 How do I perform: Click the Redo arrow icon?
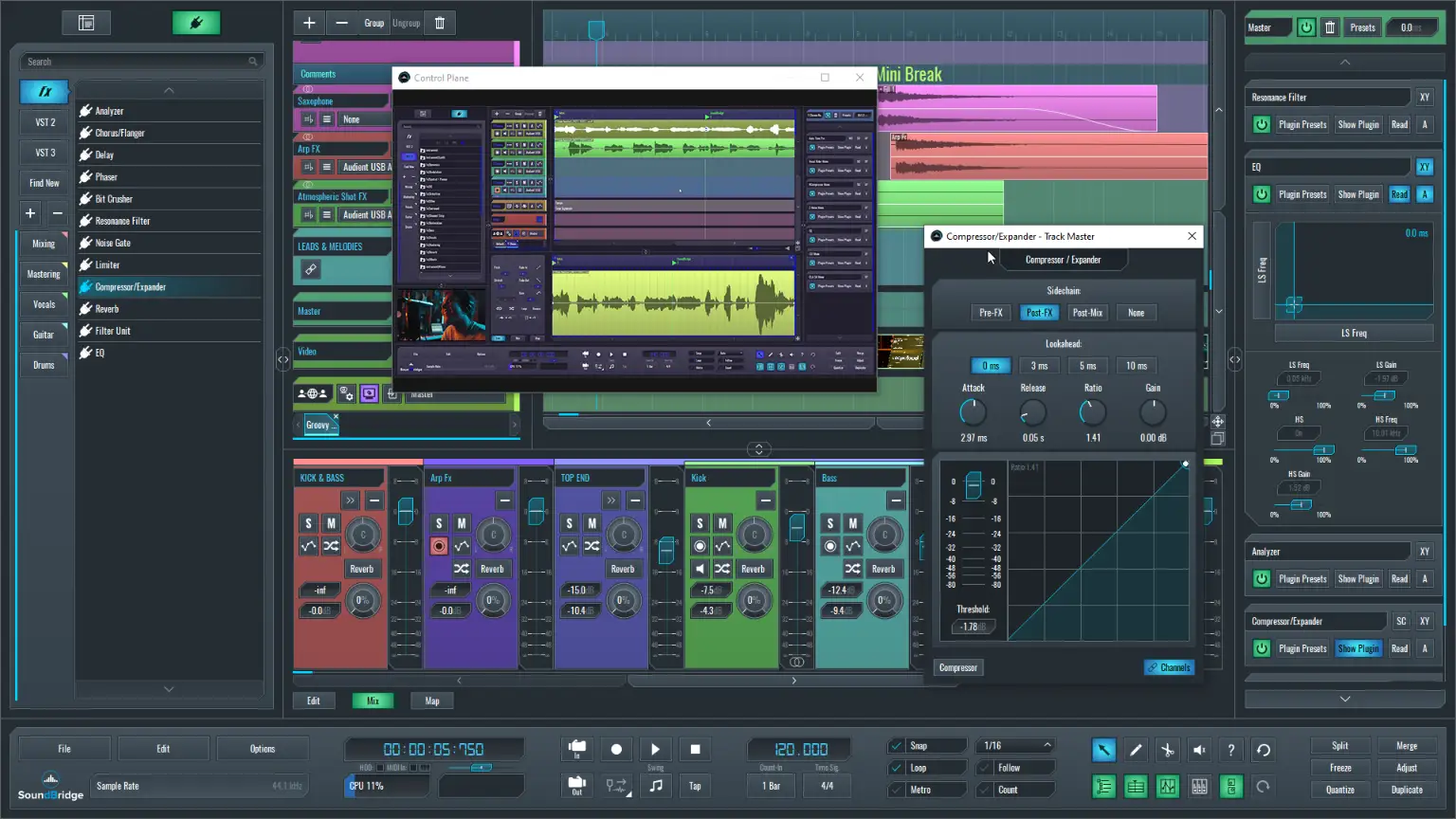click(1264, 787)
